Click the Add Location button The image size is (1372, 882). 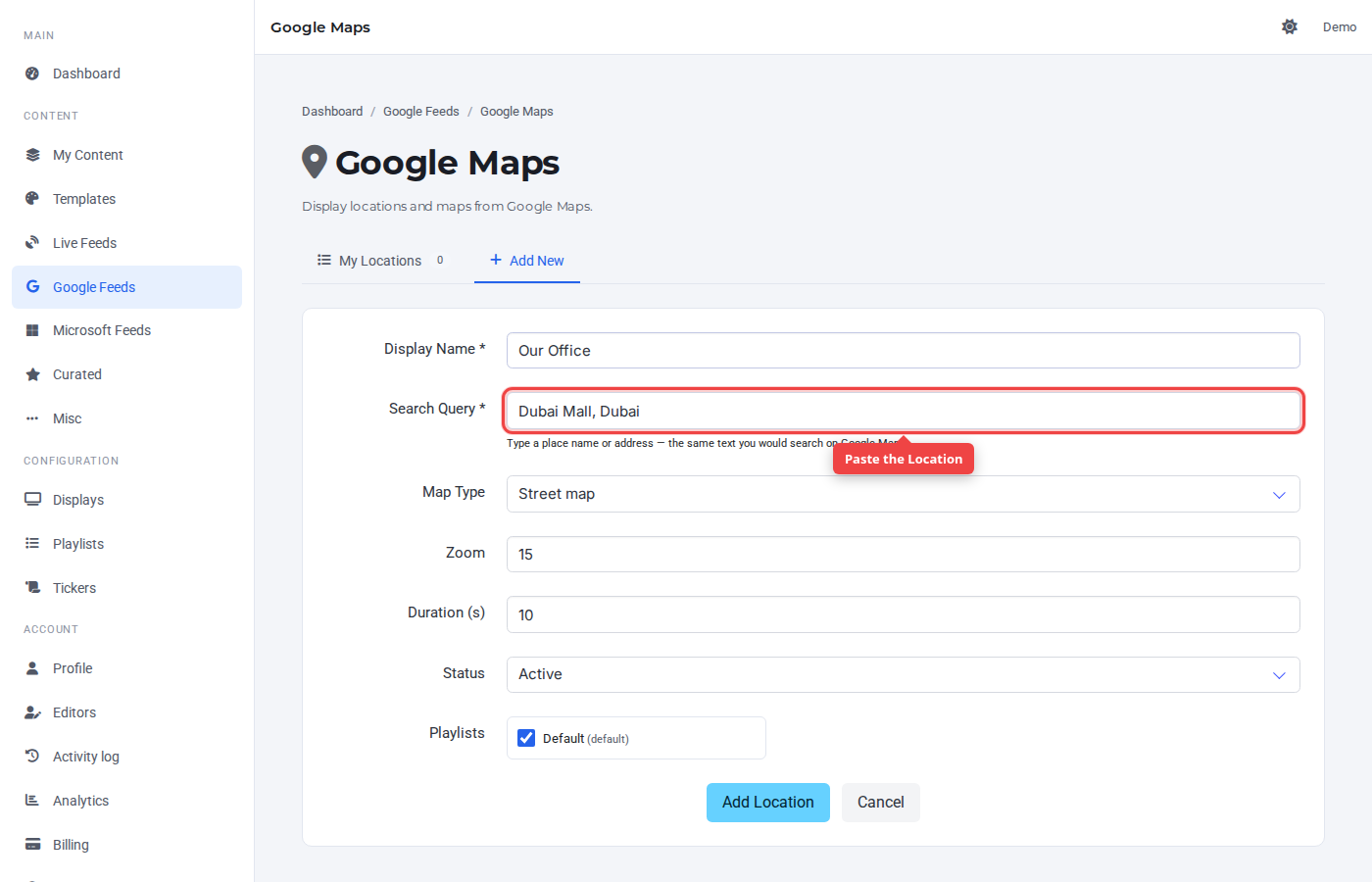(768, 803)
